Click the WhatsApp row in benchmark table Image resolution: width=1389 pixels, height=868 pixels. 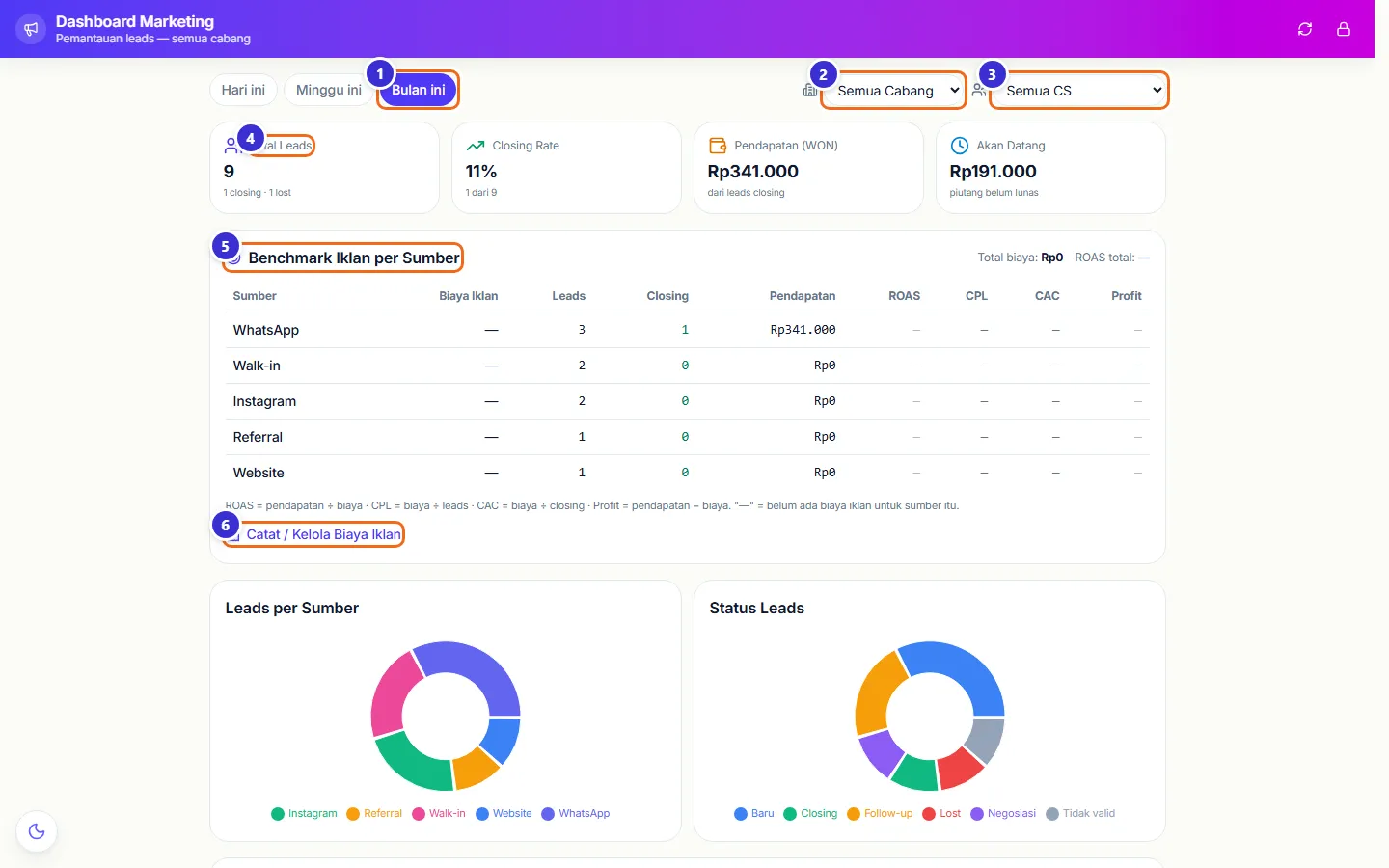click(688, 330)
